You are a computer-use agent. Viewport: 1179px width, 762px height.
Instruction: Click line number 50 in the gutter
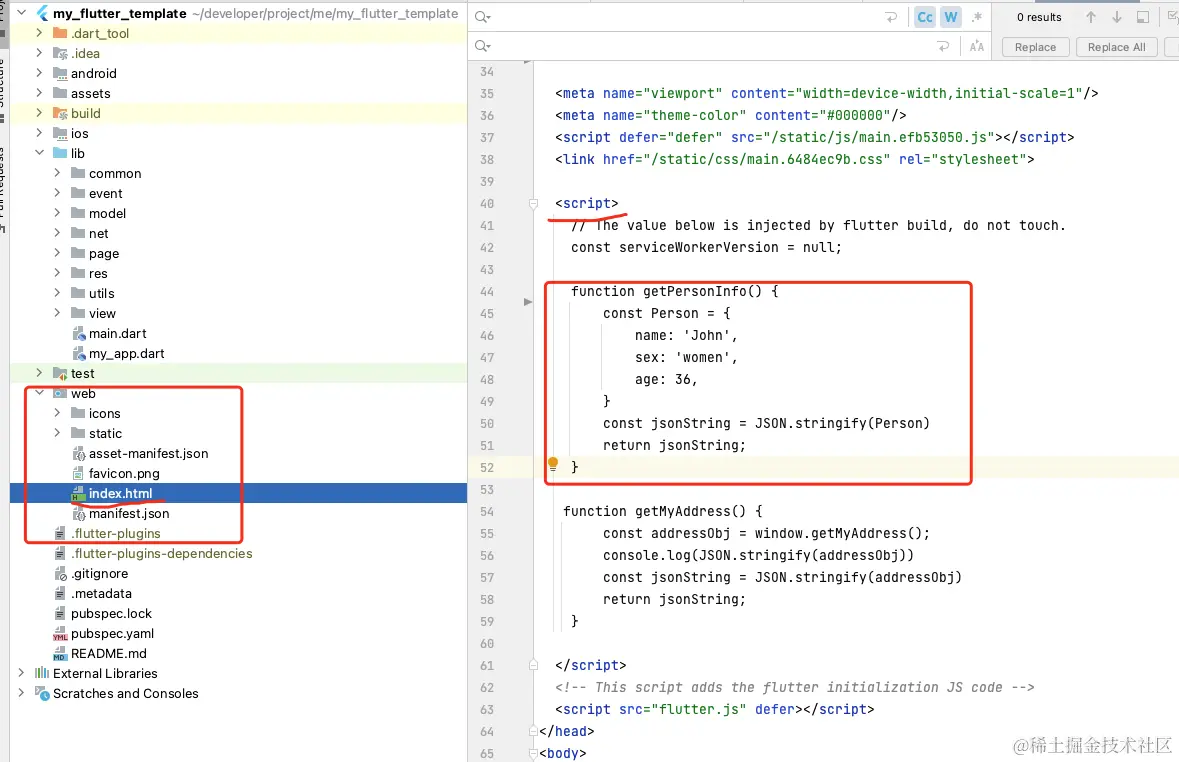[x=486, y=424]
